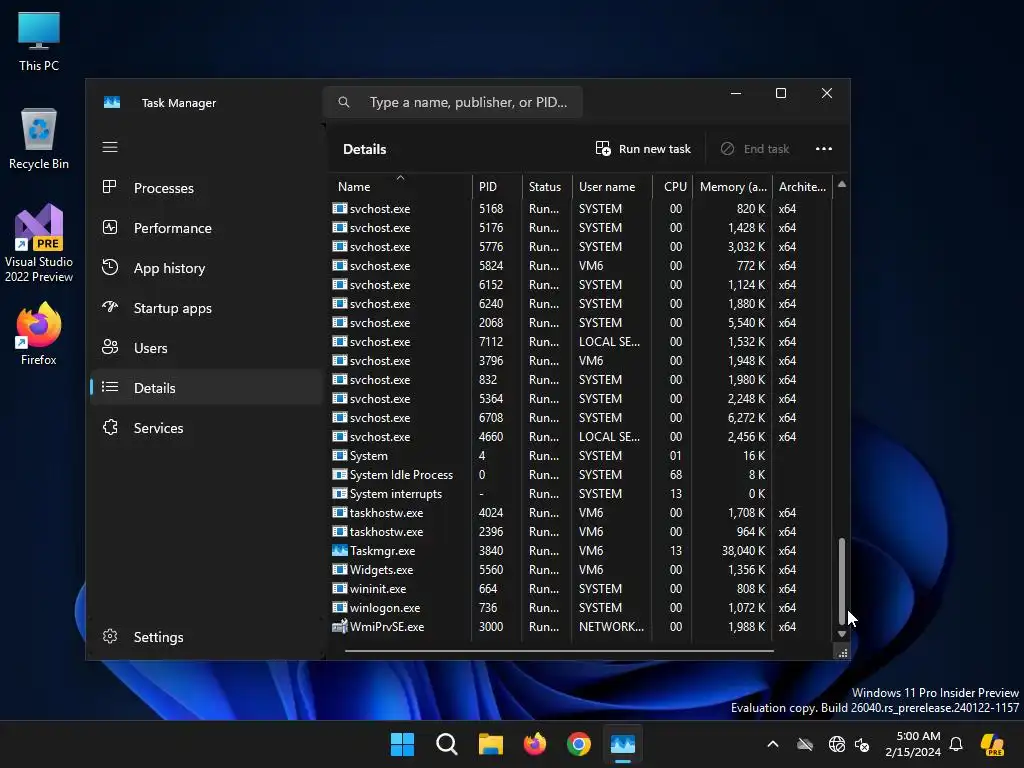This screenshot has height=768, width=1024.
Task: Click the NETWORK... user name cell
Action: 611,626
